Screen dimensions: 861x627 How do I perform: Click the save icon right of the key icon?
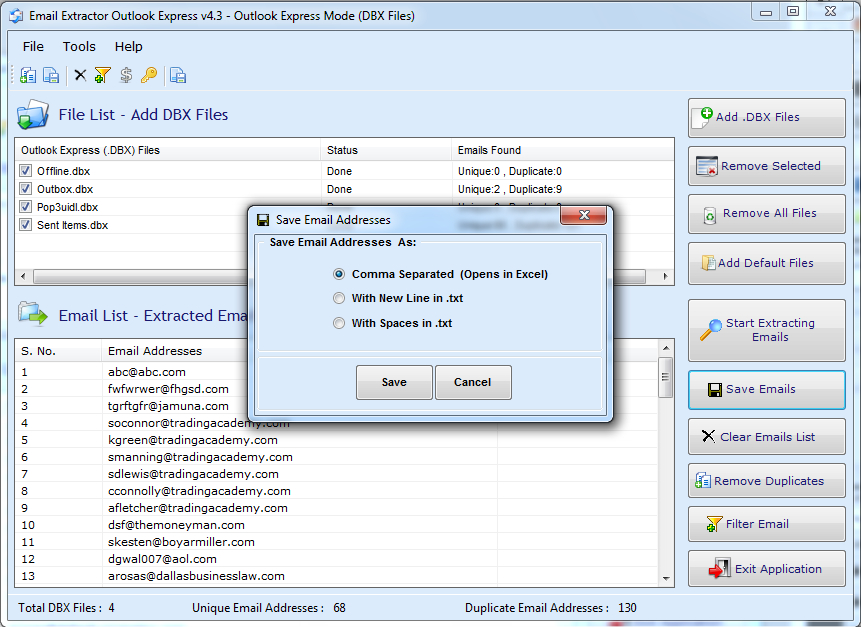click(178, 75)
